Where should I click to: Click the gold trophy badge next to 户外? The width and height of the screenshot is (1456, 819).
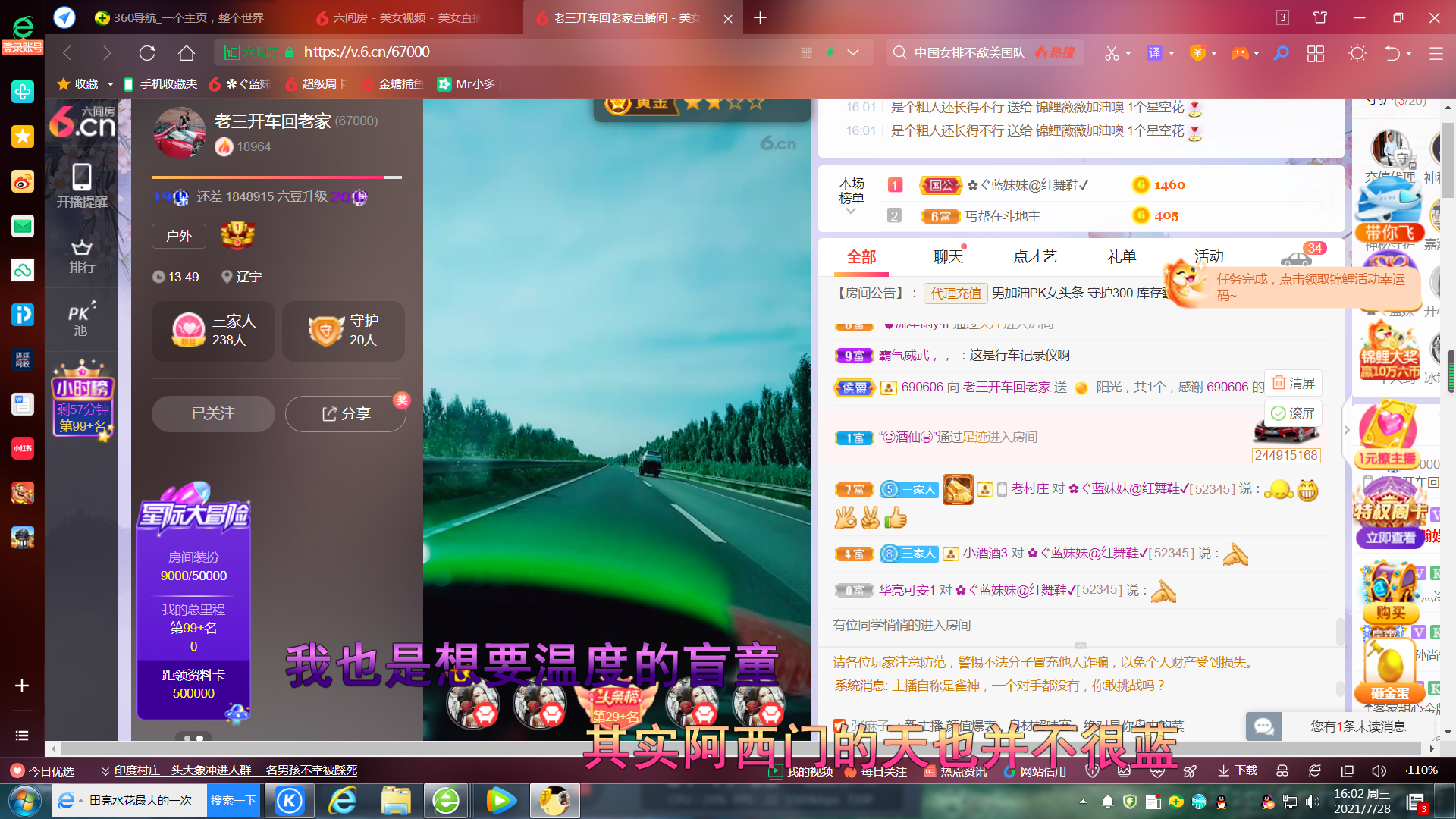237,236
